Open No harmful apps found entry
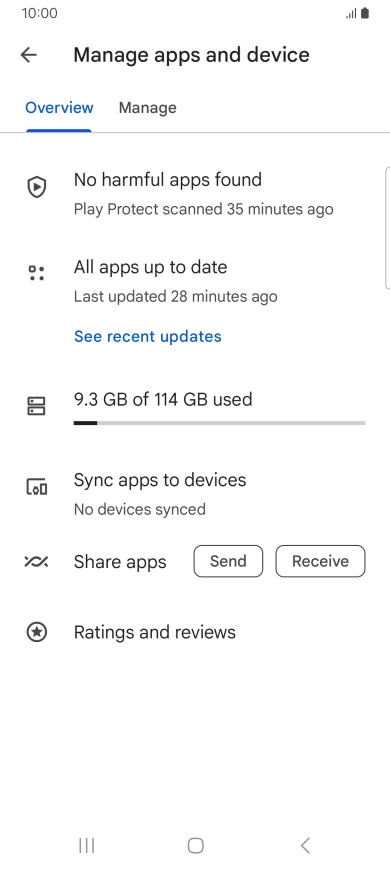 [x=195, y=194]
